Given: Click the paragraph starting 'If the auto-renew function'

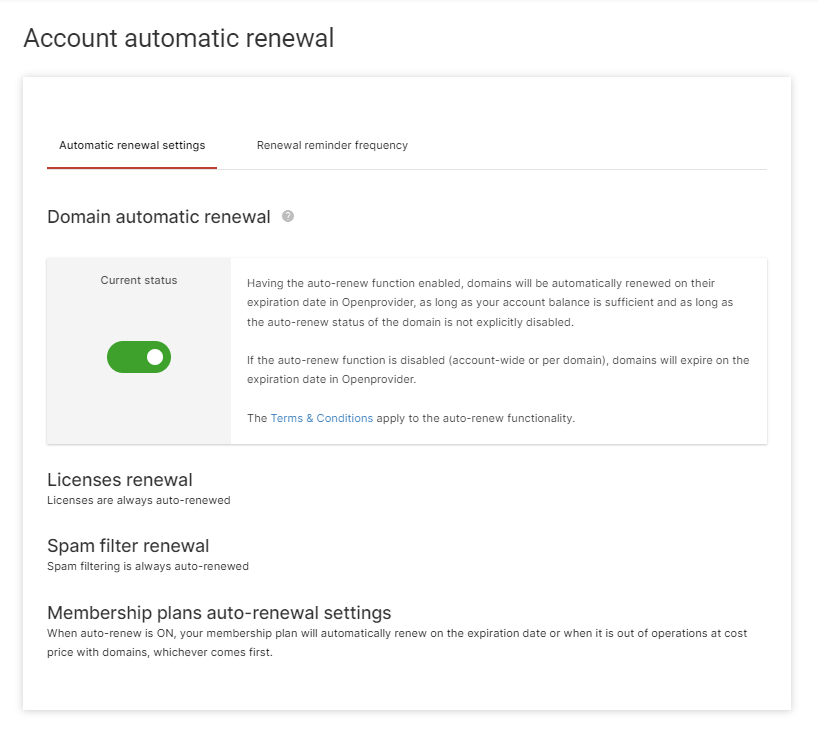Looking at the screenshot, I should [x=498, y=370].
